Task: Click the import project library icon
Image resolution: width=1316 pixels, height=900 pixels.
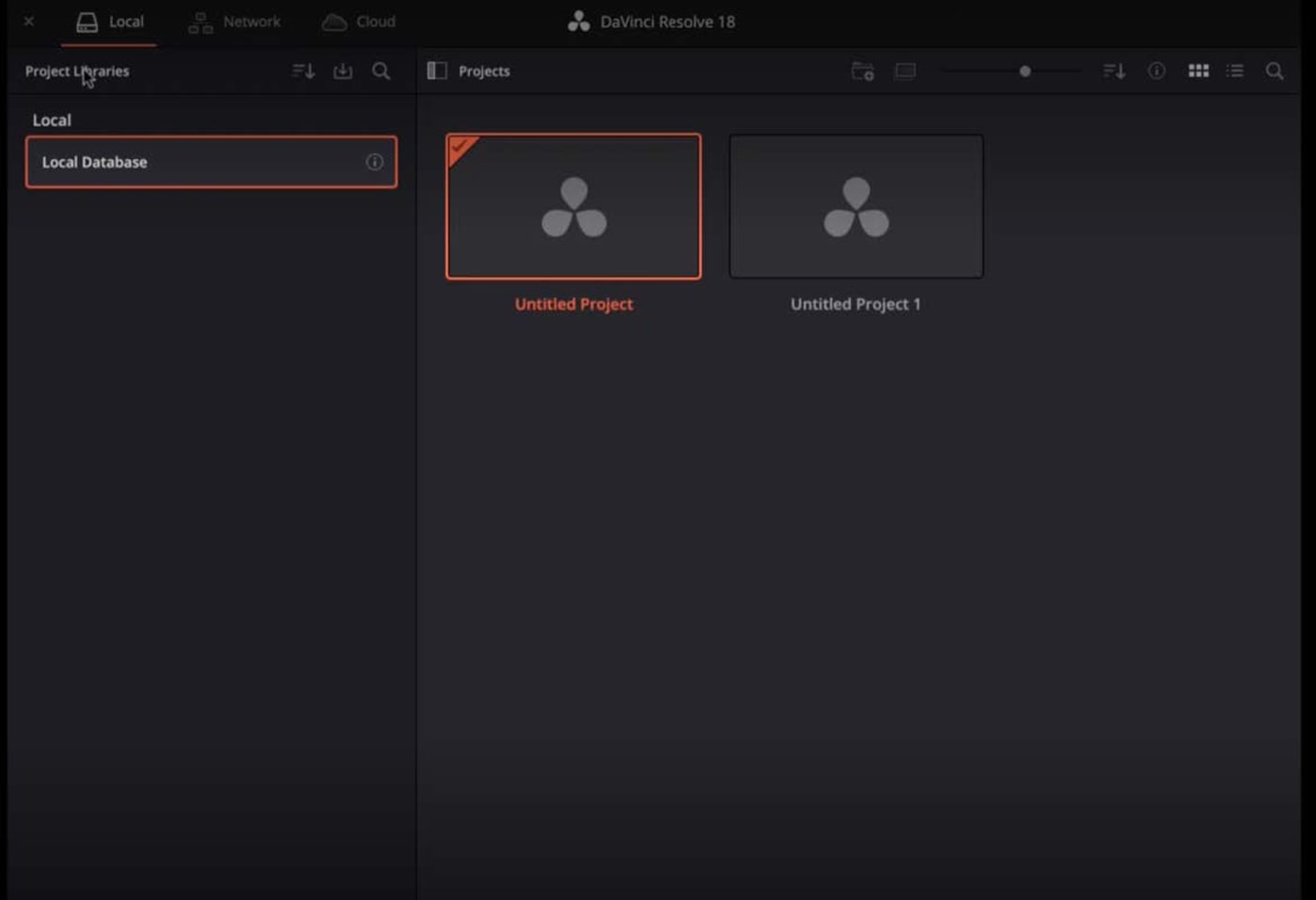Action: (343, 71)
